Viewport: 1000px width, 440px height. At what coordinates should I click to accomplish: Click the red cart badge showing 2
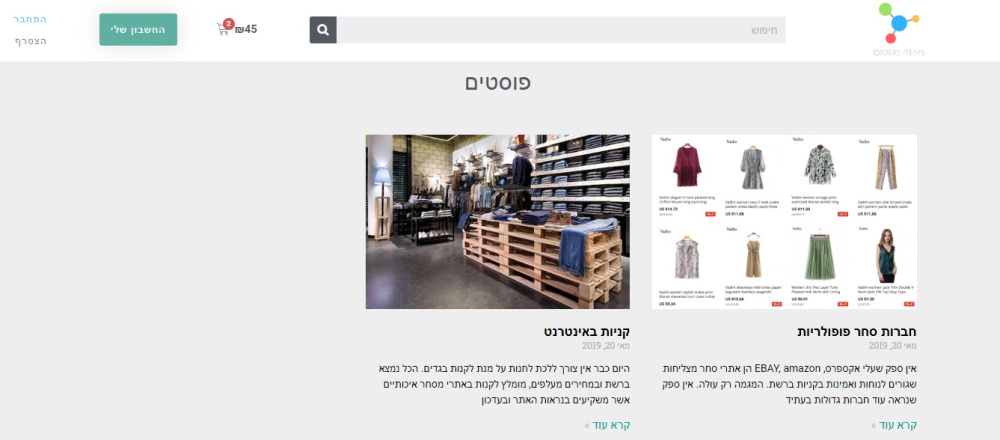click(x=229, y=24)
